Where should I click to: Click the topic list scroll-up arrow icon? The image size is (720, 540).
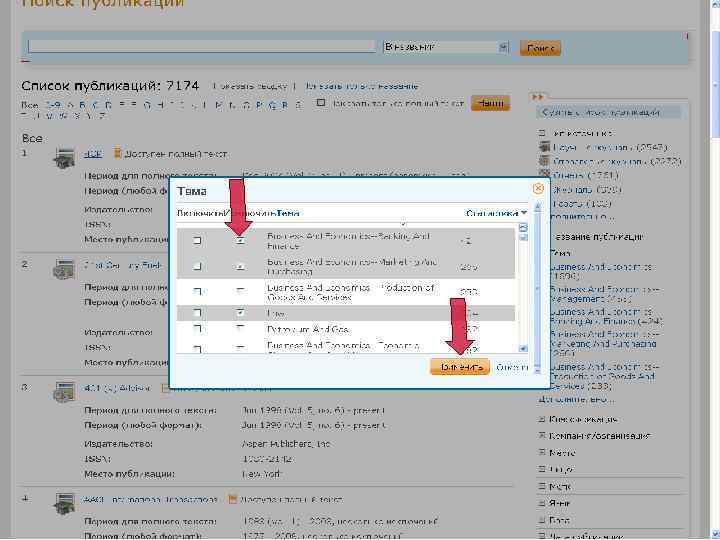[523, 227]
